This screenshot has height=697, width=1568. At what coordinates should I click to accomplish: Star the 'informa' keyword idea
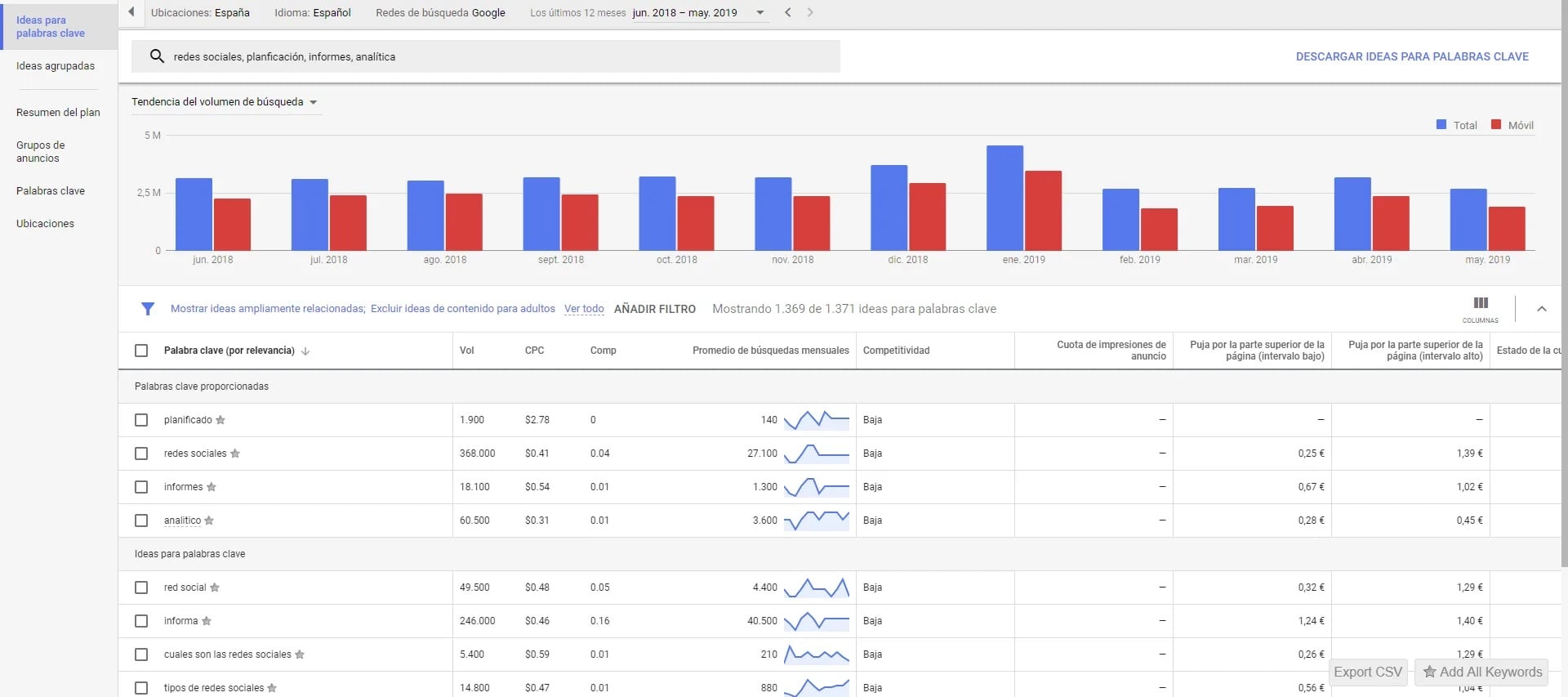tap(207, 621)
